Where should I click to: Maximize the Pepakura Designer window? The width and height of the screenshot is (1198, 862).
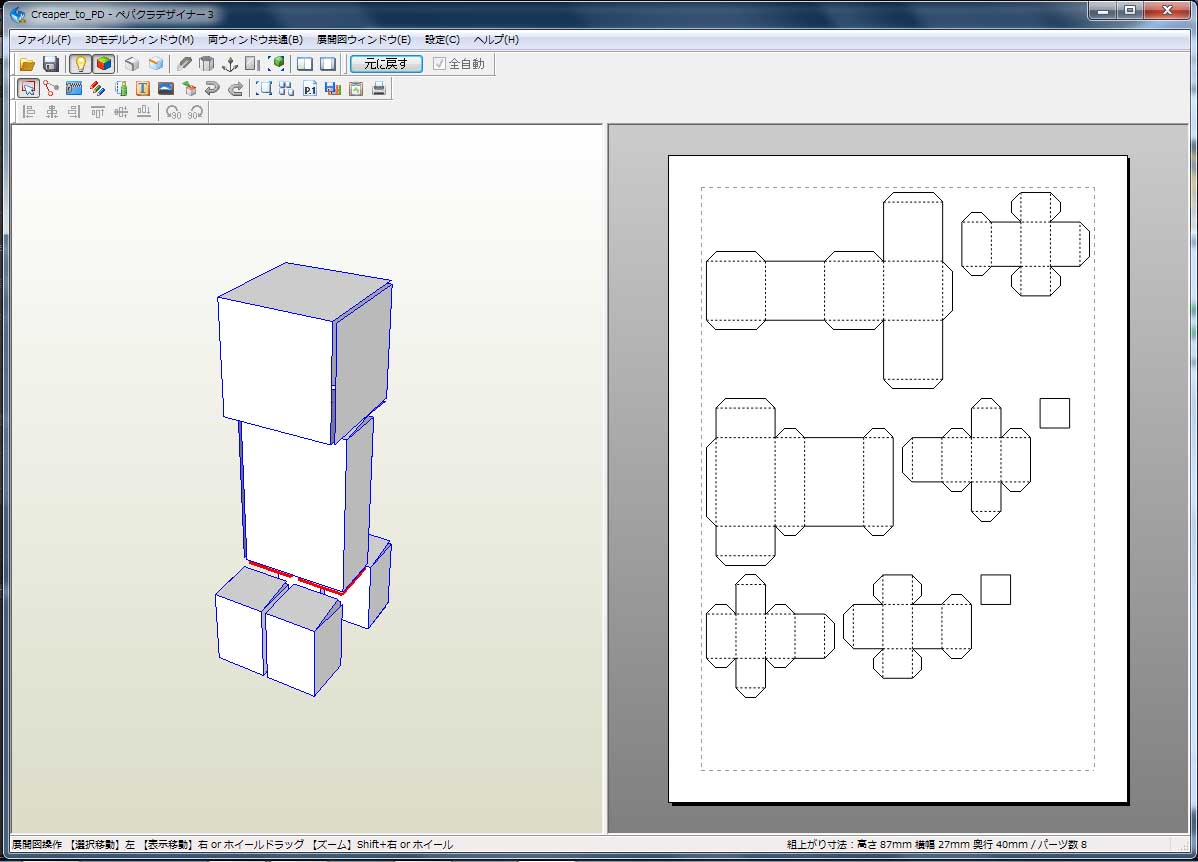[1130, 11]
